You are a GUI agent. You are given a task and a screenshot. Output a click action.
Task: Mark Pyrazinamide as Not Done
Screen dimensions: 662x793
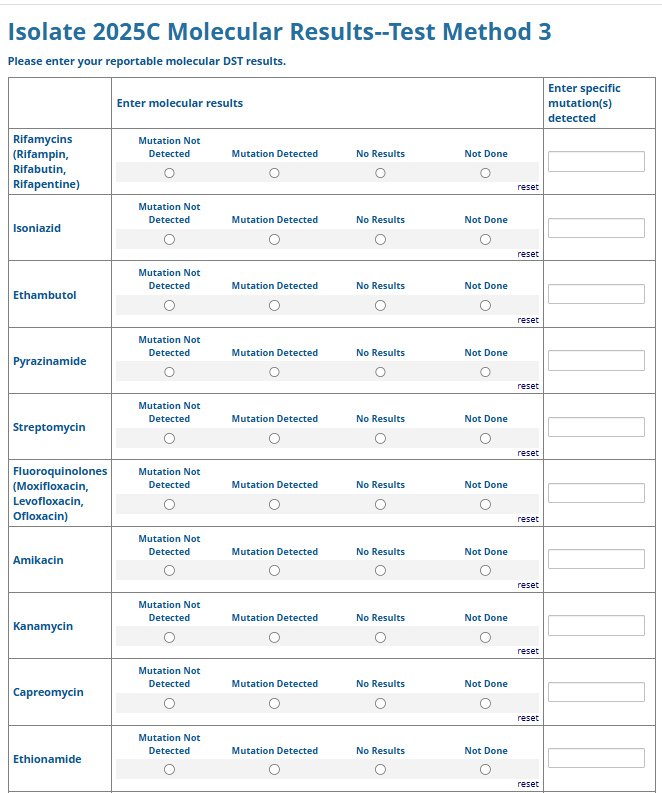(485, 372)
